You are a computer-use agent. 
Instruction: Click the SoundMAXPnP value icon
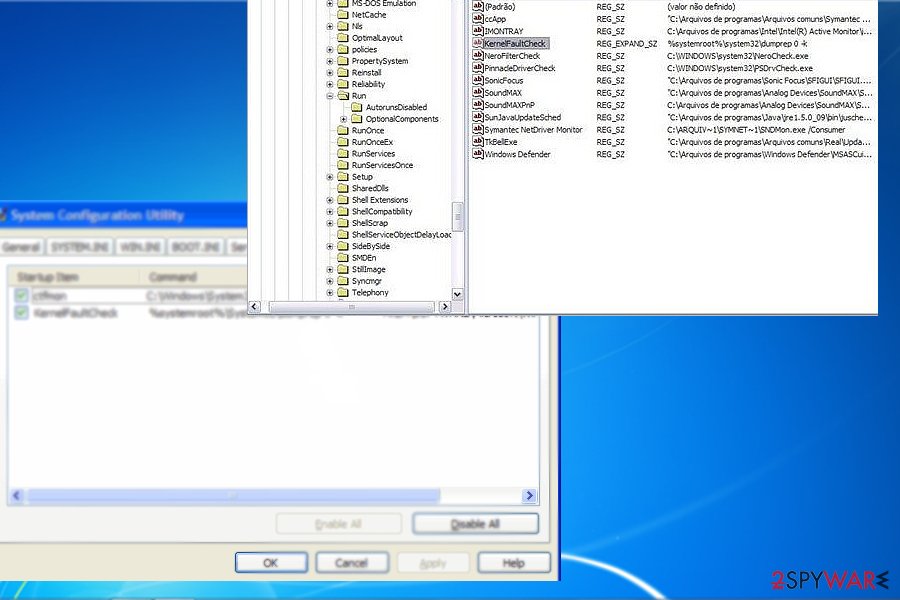click(478, 105)
